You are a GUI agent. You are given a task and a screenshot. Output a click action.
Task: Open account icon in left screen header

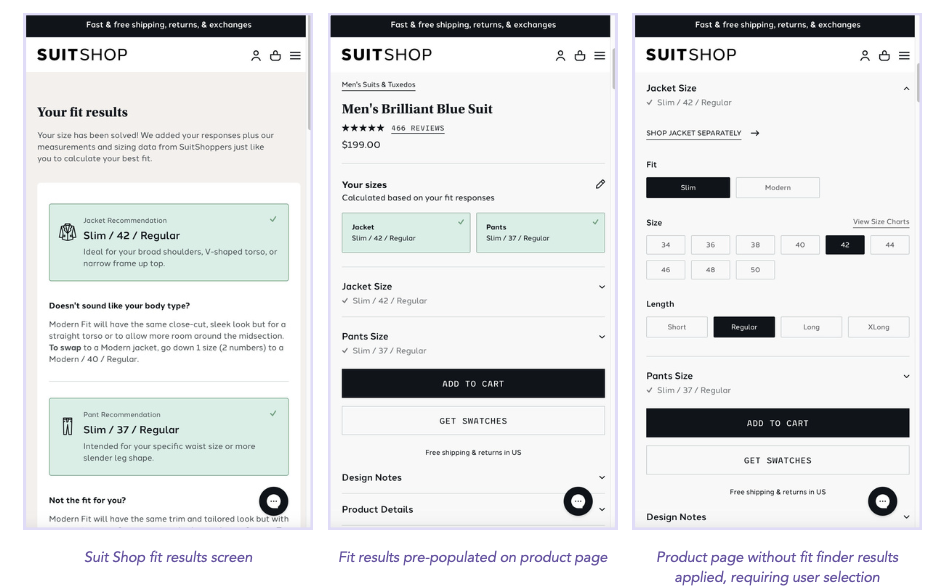[x=256, y=56]
